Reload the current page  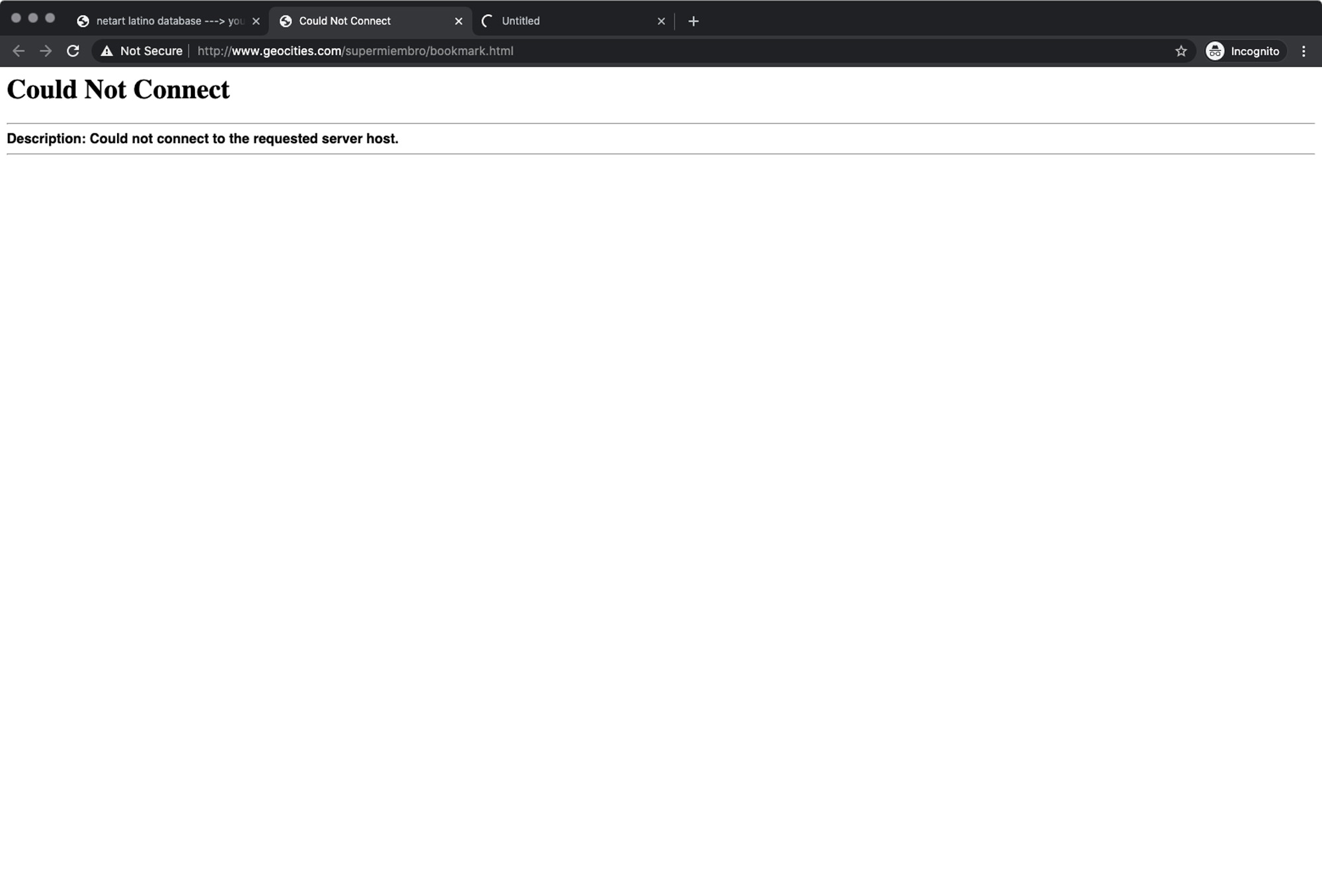coord(73,51)
